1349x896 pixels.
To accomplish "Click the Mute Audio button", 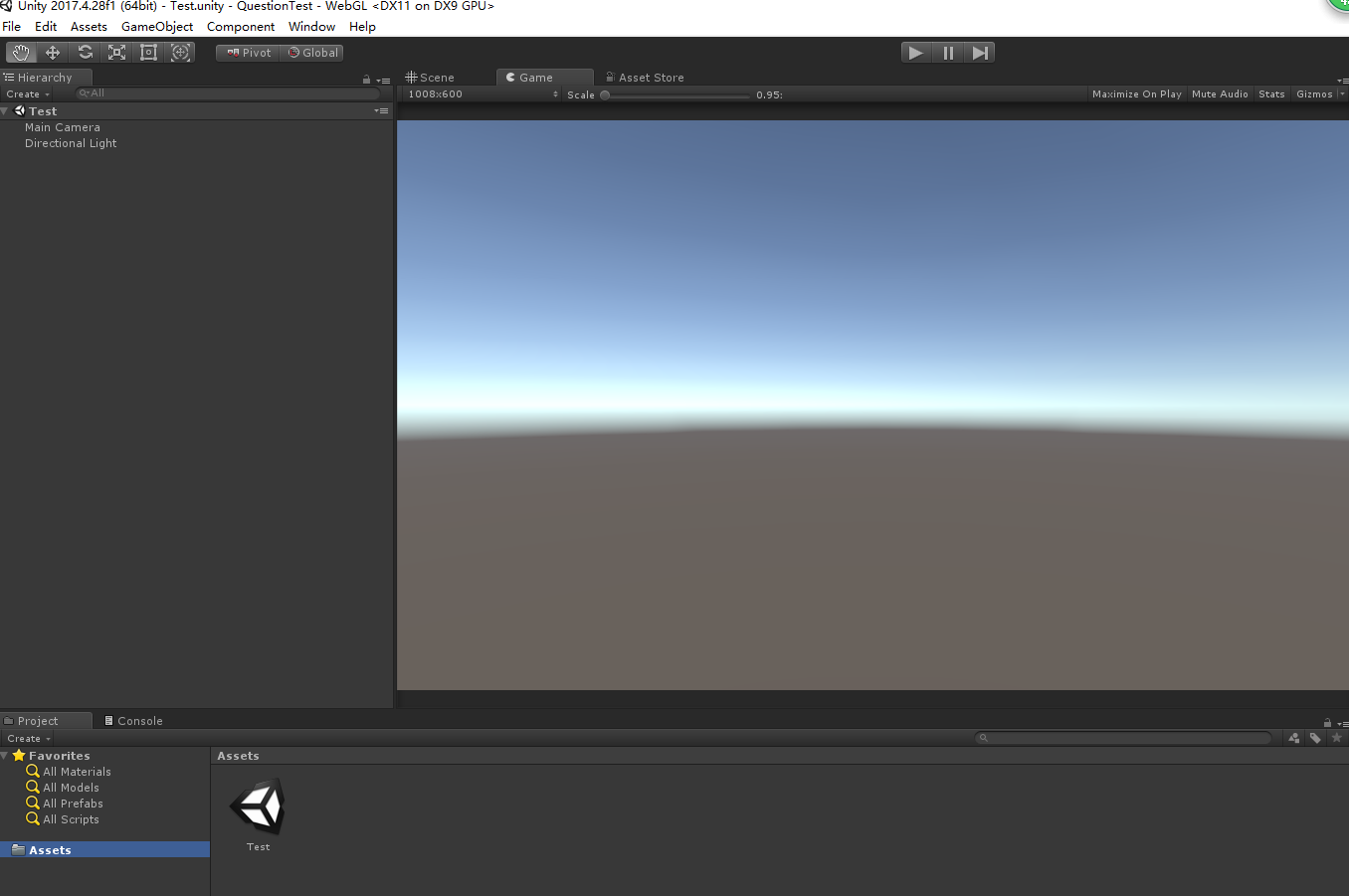I will click(1220, 93).
